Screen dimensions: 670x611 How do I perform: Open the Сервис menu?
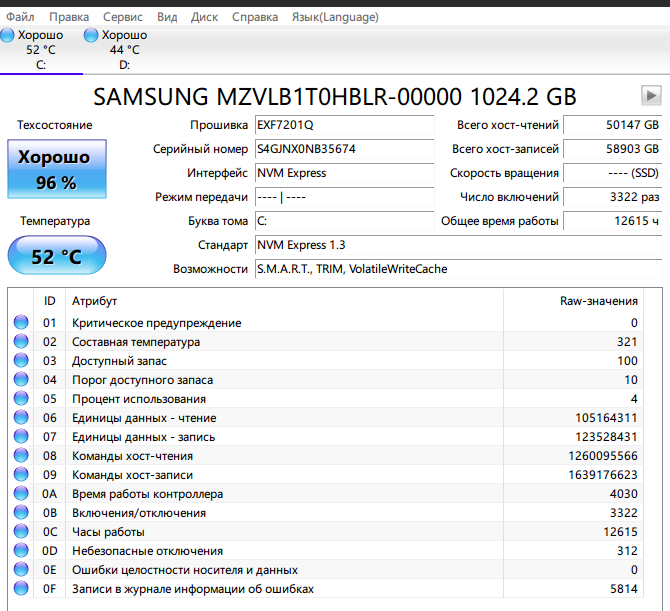[x=123, y=17]
